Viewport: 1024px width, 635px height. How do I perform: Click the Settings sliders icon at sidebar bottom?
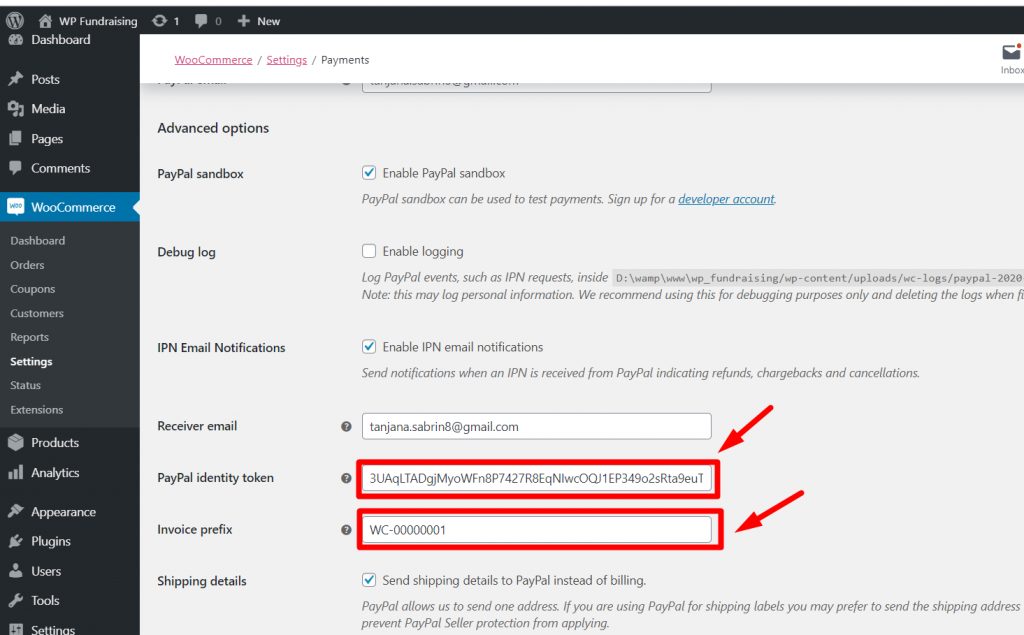point(16,629)
